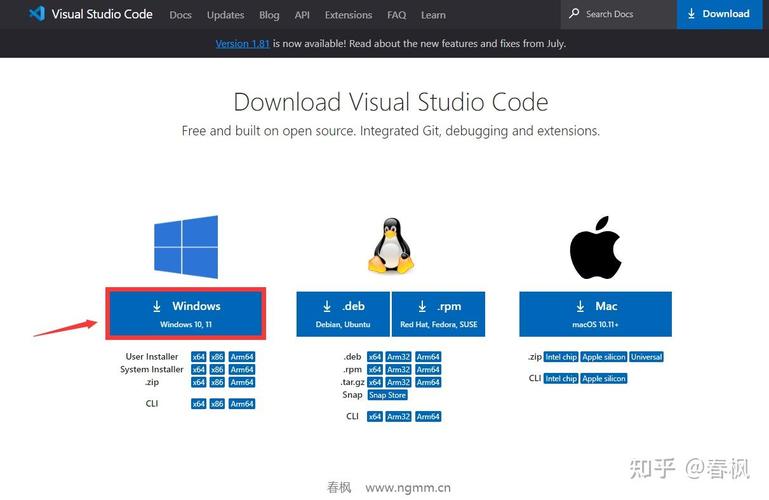Select Linux .rpm Arm32 download

[x=398, y=370]
